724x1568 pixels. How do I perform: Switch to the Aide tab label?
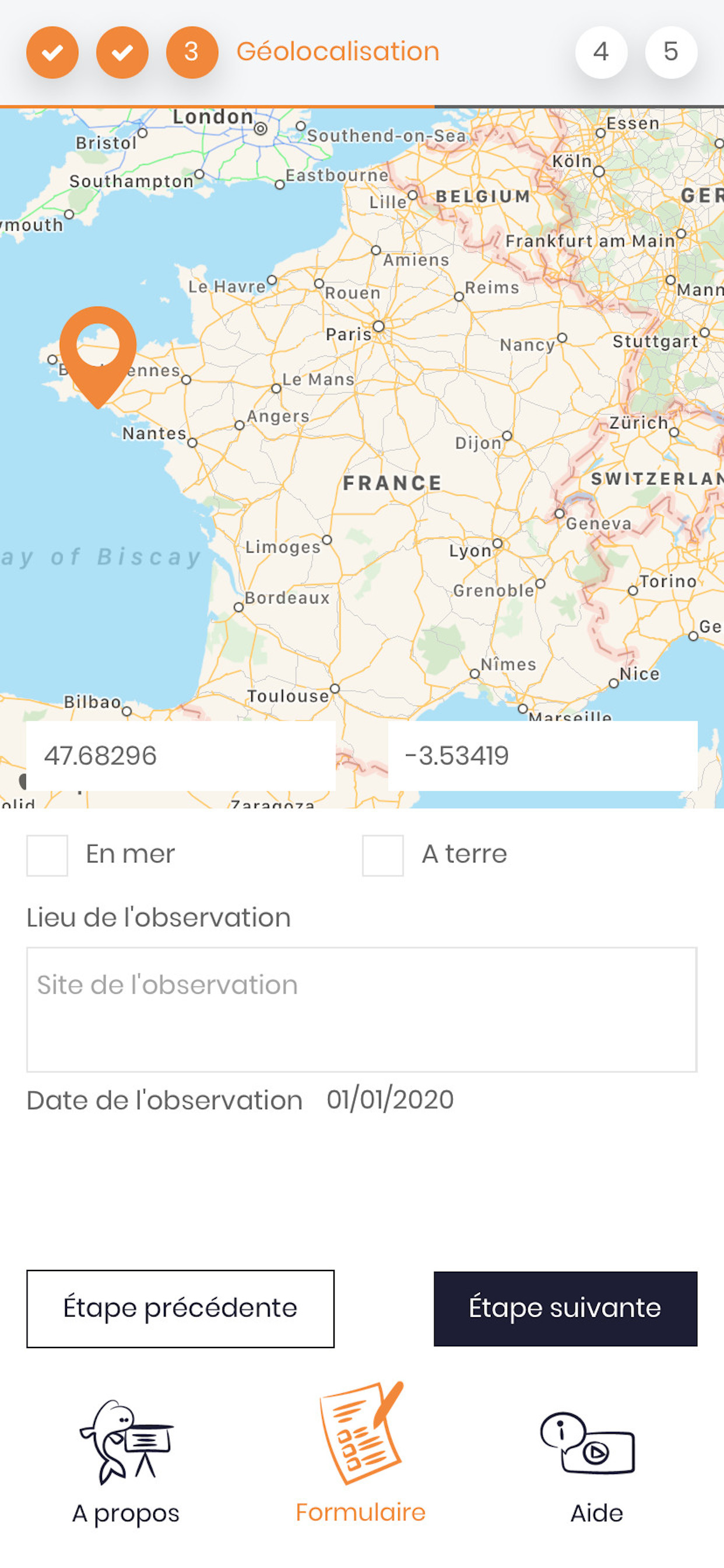(597, 1513)
